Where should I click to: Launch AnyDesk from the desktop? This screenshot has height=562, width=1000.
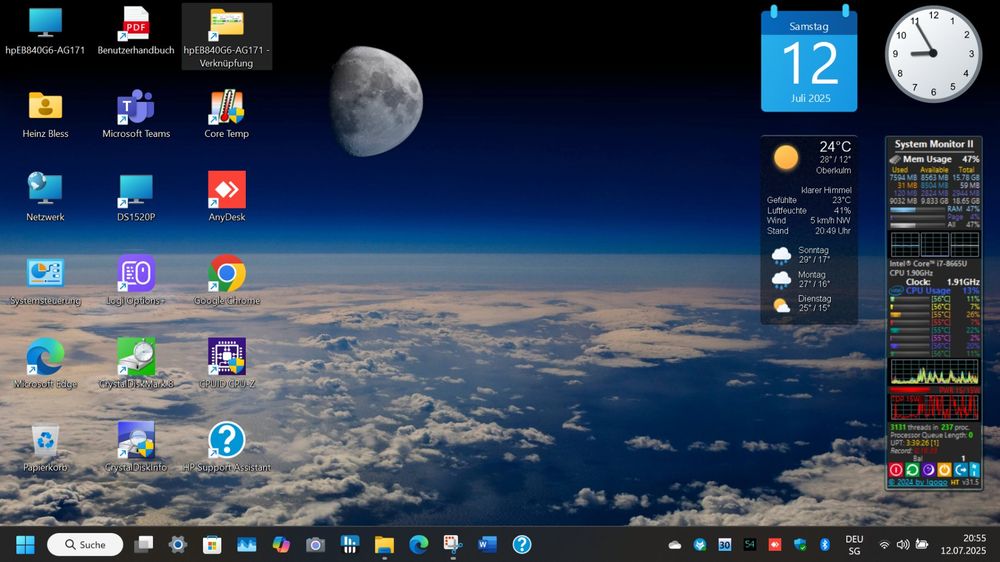(x=227, y=190)
